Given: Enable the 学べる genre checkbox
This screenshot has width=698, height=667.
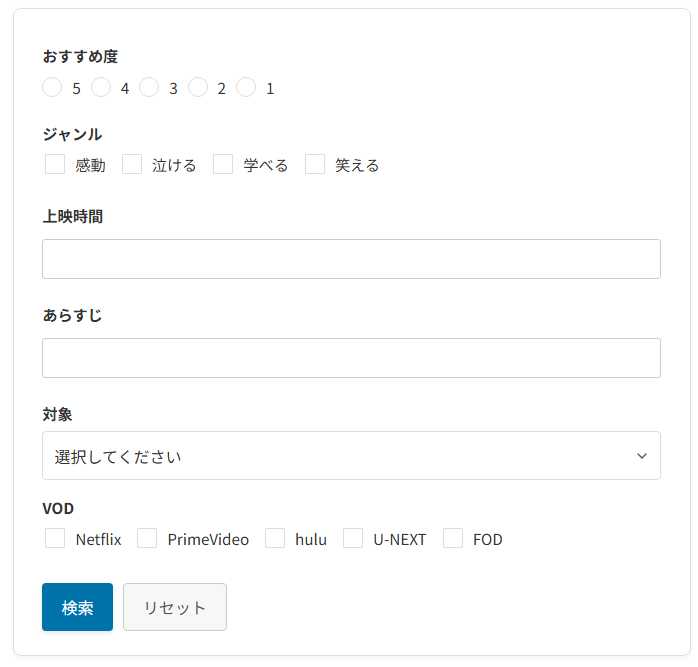Looking at the screenshot, I should 223,164.
